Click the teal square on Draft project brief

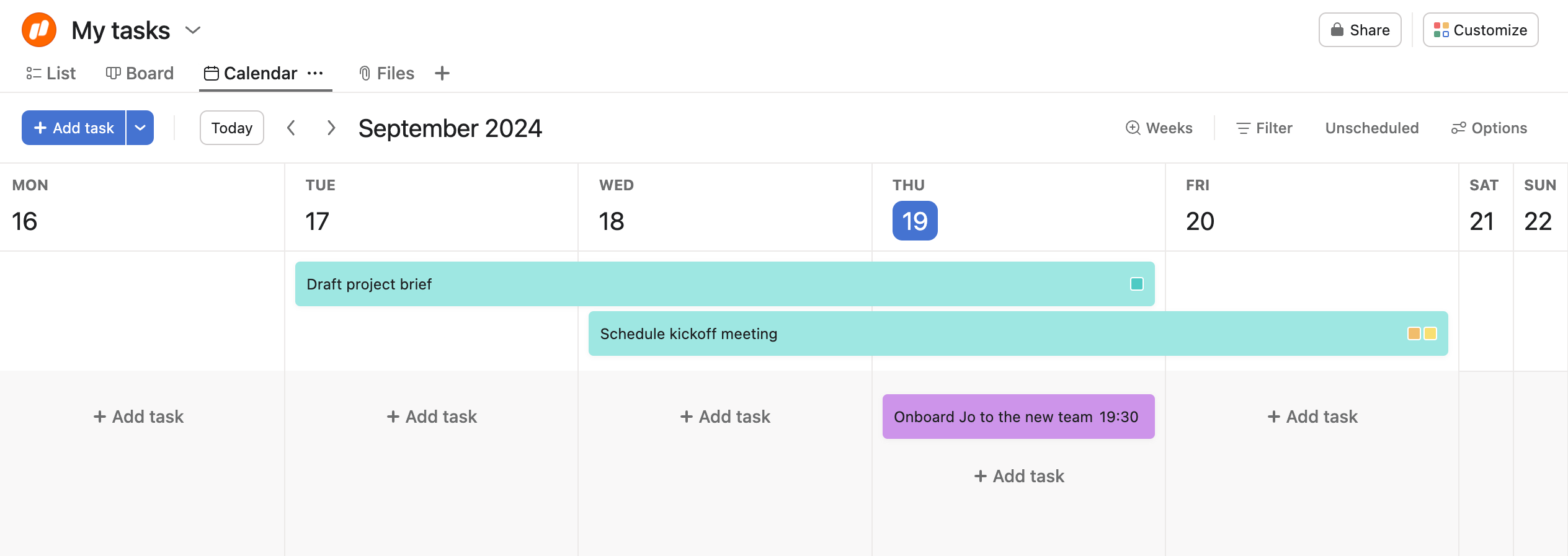tap(1136, 284)
